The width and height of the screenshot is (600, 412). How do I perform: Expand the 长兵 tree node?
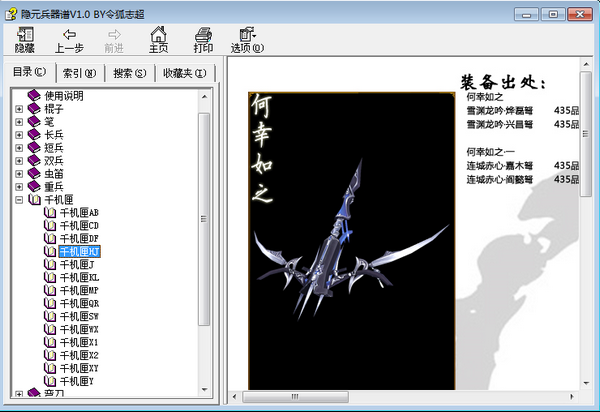[19, 135]
